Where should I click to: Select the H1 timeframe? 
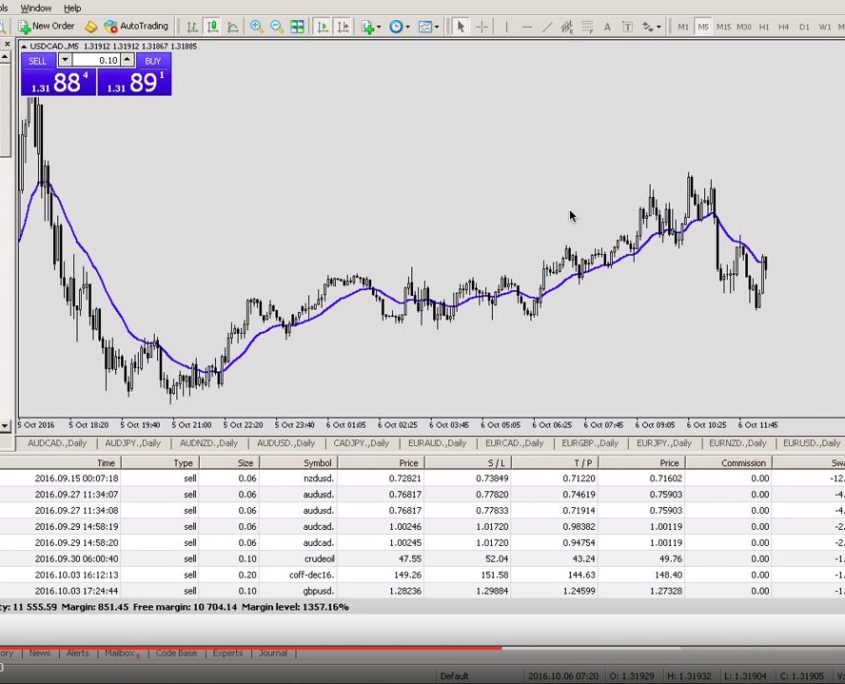tap(765, 27)
